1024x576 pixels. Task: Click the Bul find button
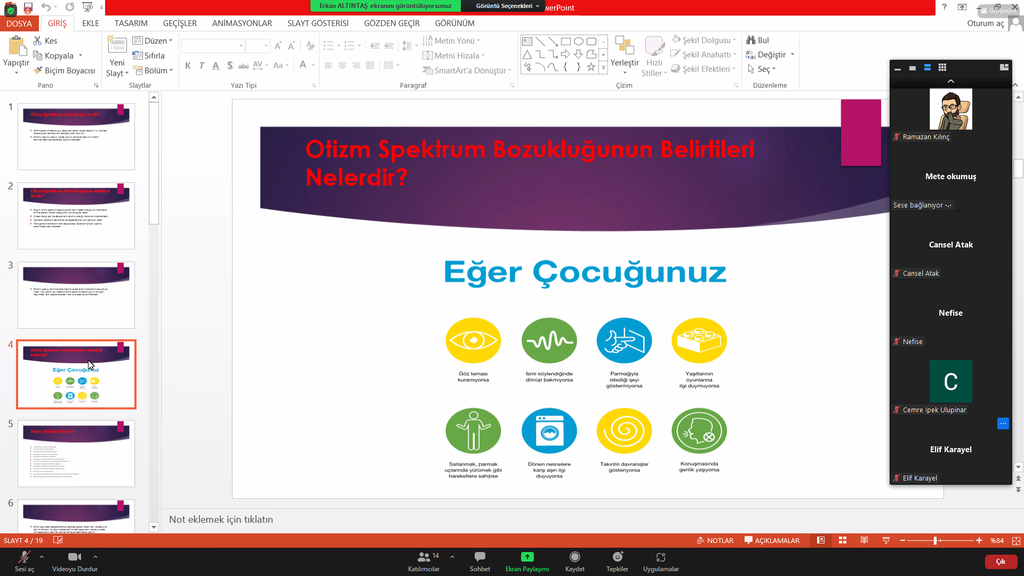[x=757, y=41]
